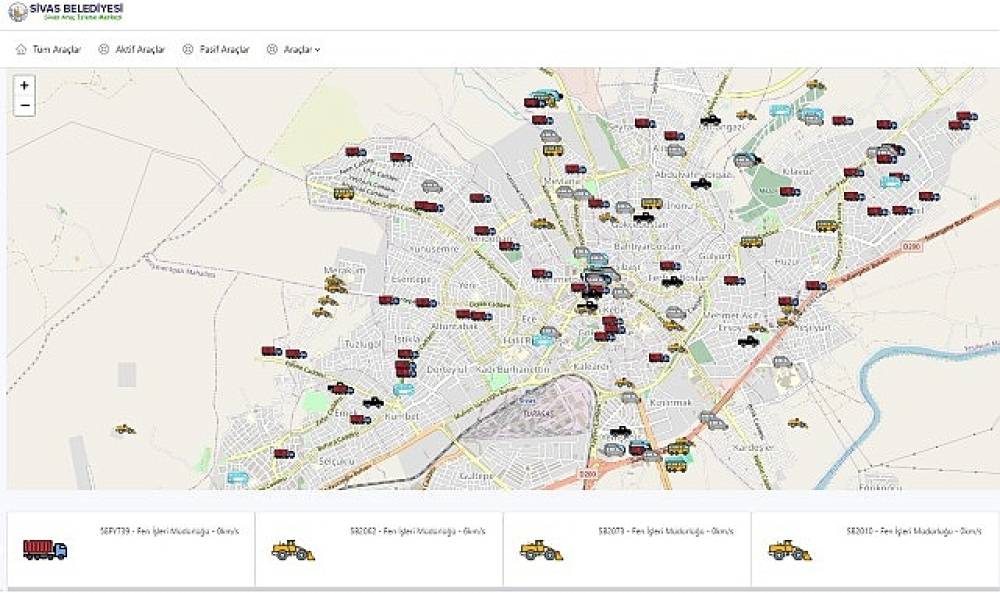Select the yellow loader icon for 582073
The height and width of the screenshot is (593, 1000).
[541, 550]
